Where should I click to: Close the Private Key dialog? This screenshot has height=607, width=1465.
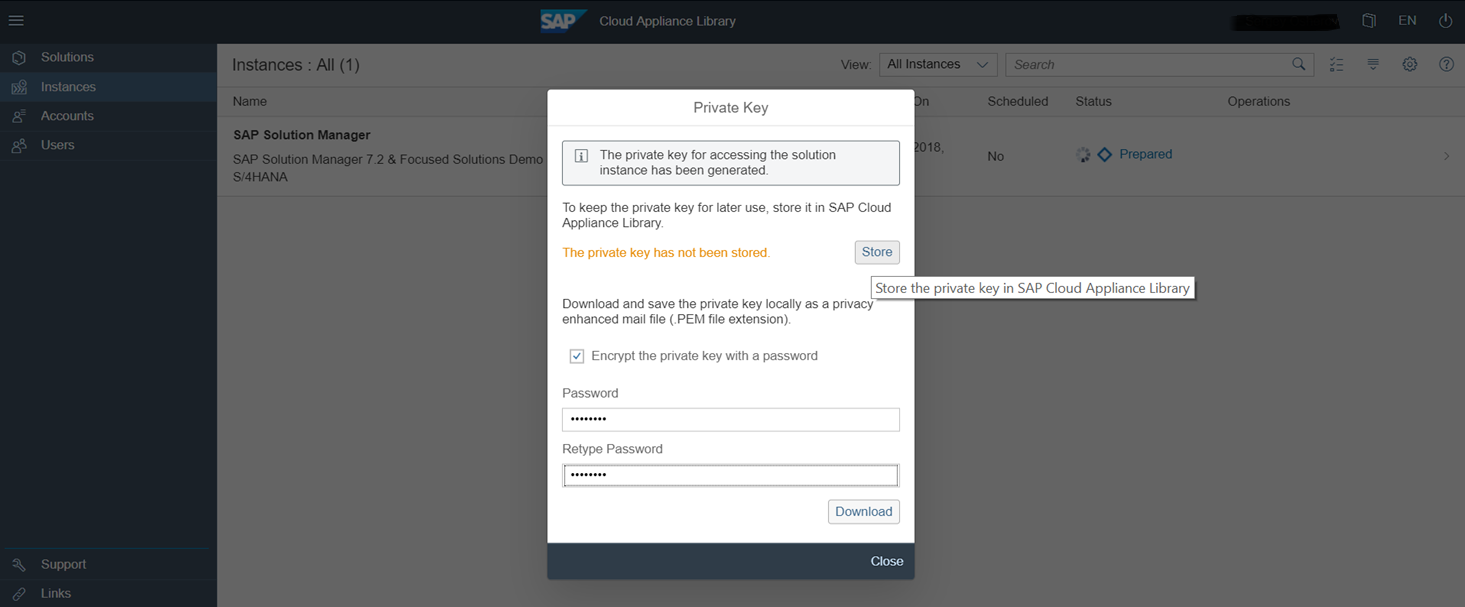tap(886, 561)
